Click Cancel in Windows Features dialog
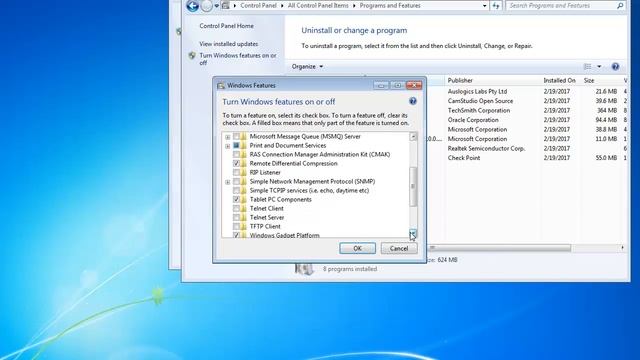This screenshot has height=360, width=640. pyautogui.click(x=399, y=248)
